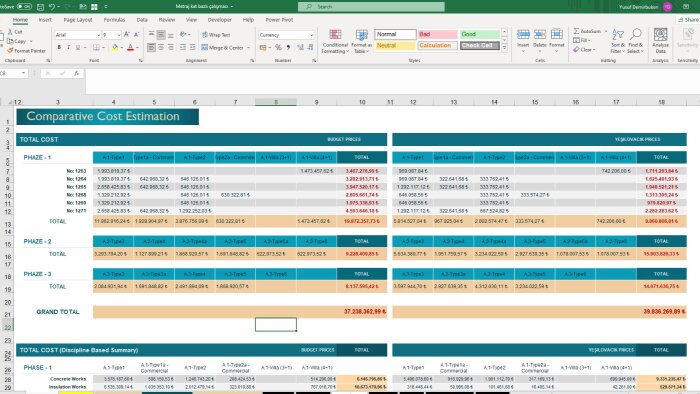
Task: Switch to the Data tab
Action: pos(142,20)
